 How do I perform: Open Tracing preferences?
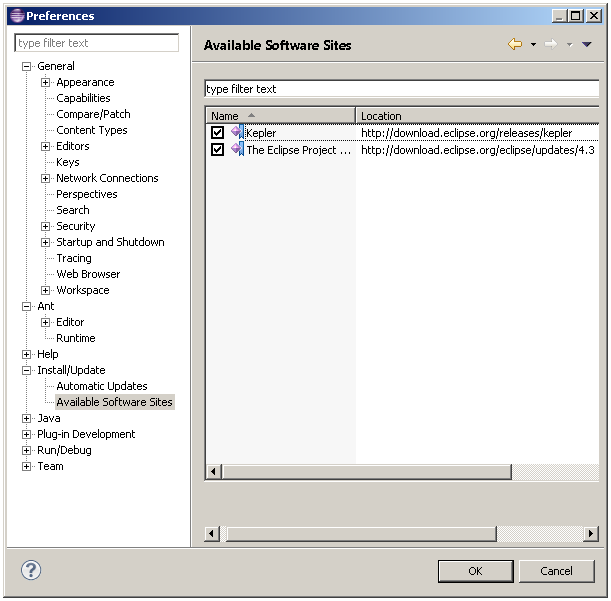click(x=74, y=258)
